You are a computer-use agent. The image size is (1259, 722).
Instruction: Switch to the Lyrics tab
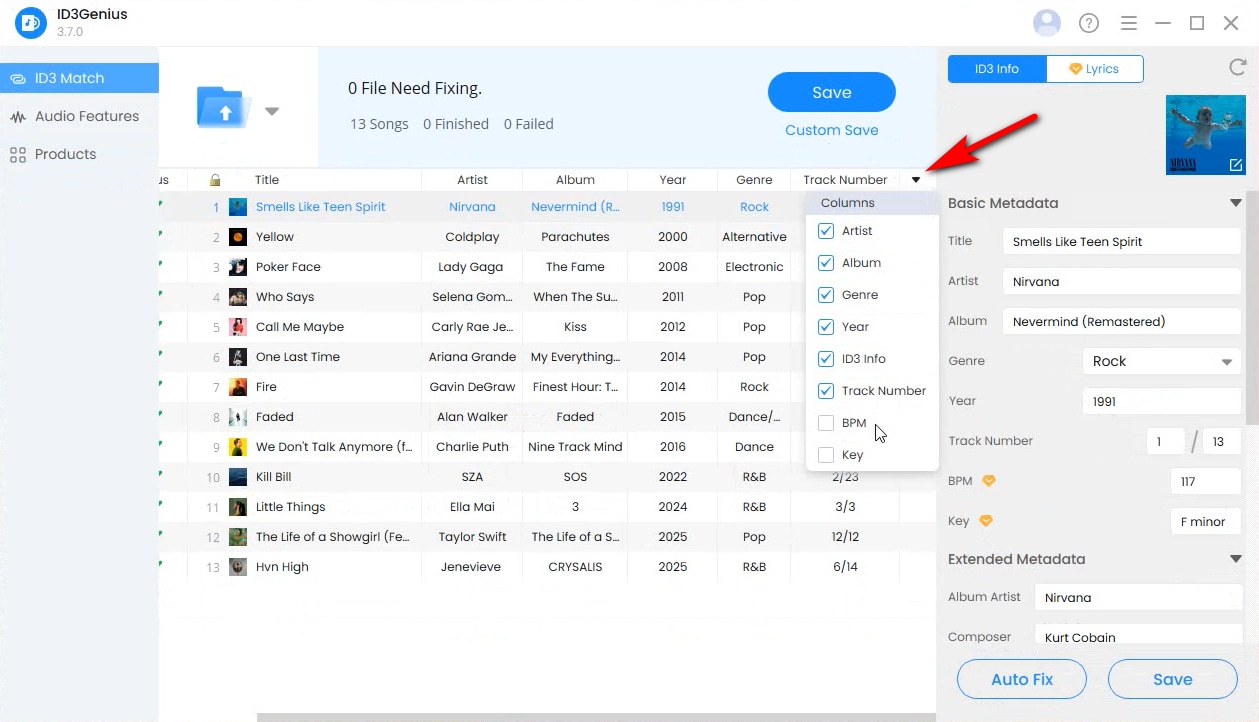[1094, 69]
